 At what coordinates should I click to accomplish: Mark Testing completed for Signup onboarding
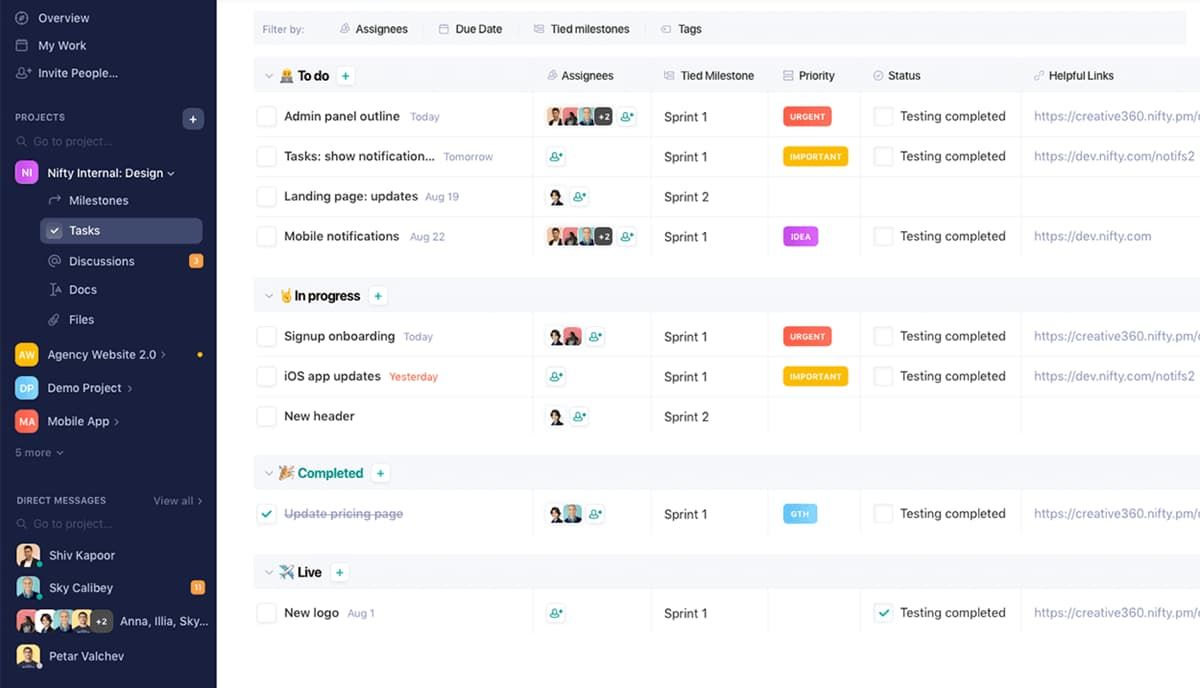tap(884, 336)
